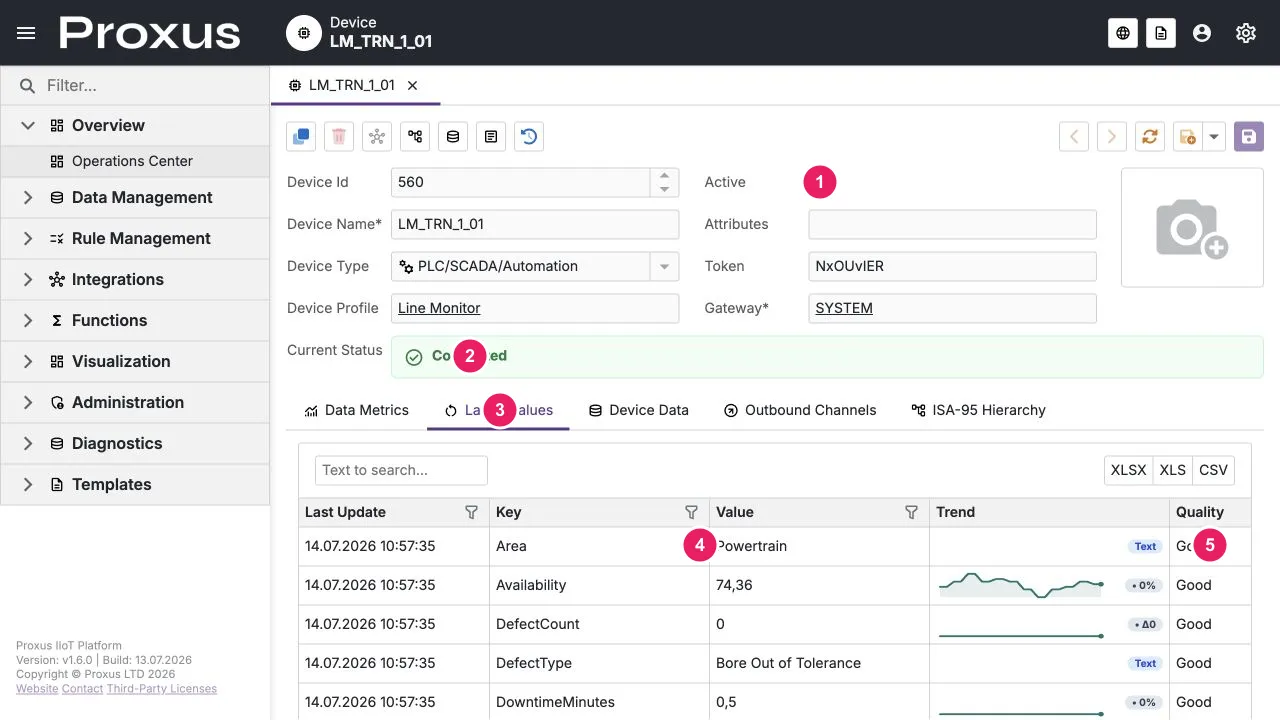Click the camera add-image placeholder
The width and height of the screenshot is (1280, 720).
coord(1192,227)
